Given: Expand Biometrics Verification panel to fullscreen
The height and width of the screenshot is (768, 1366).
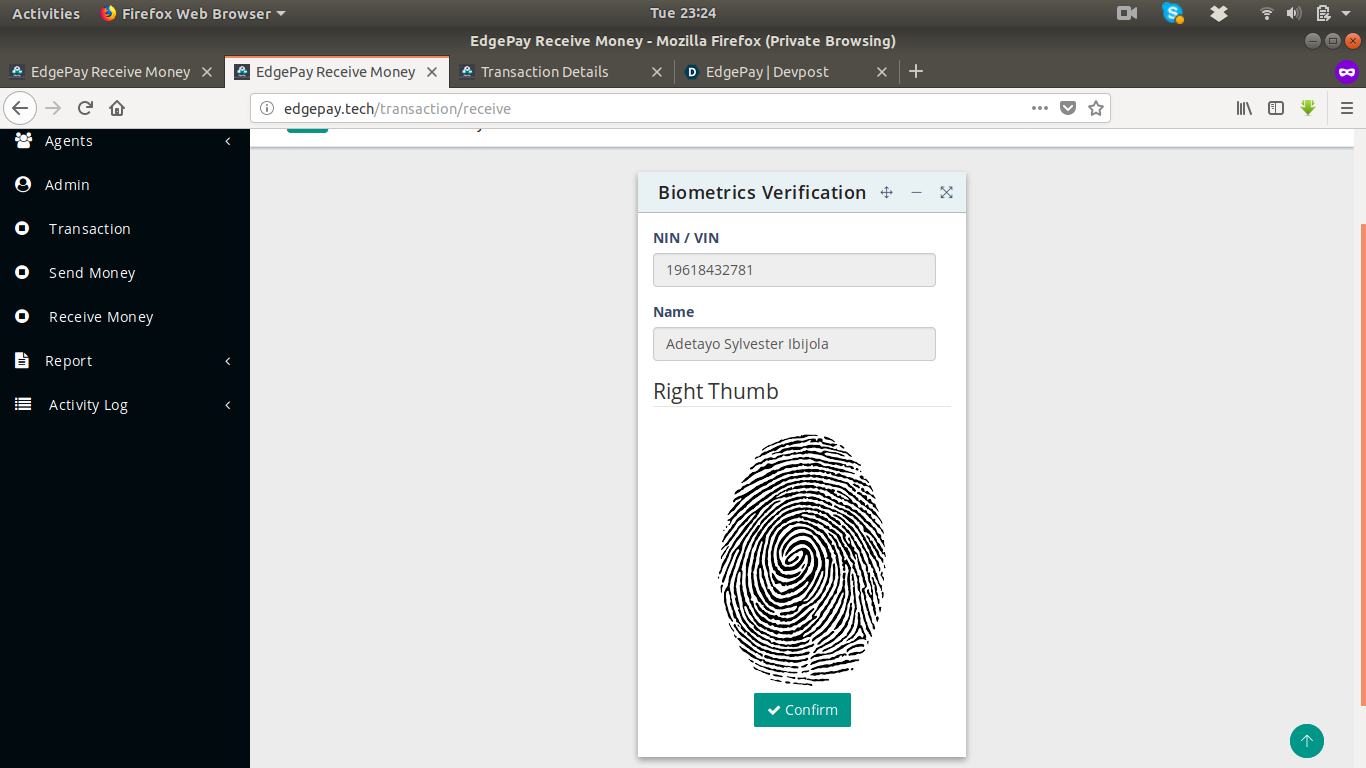Looking at the screenshot, I should point(946,192).
